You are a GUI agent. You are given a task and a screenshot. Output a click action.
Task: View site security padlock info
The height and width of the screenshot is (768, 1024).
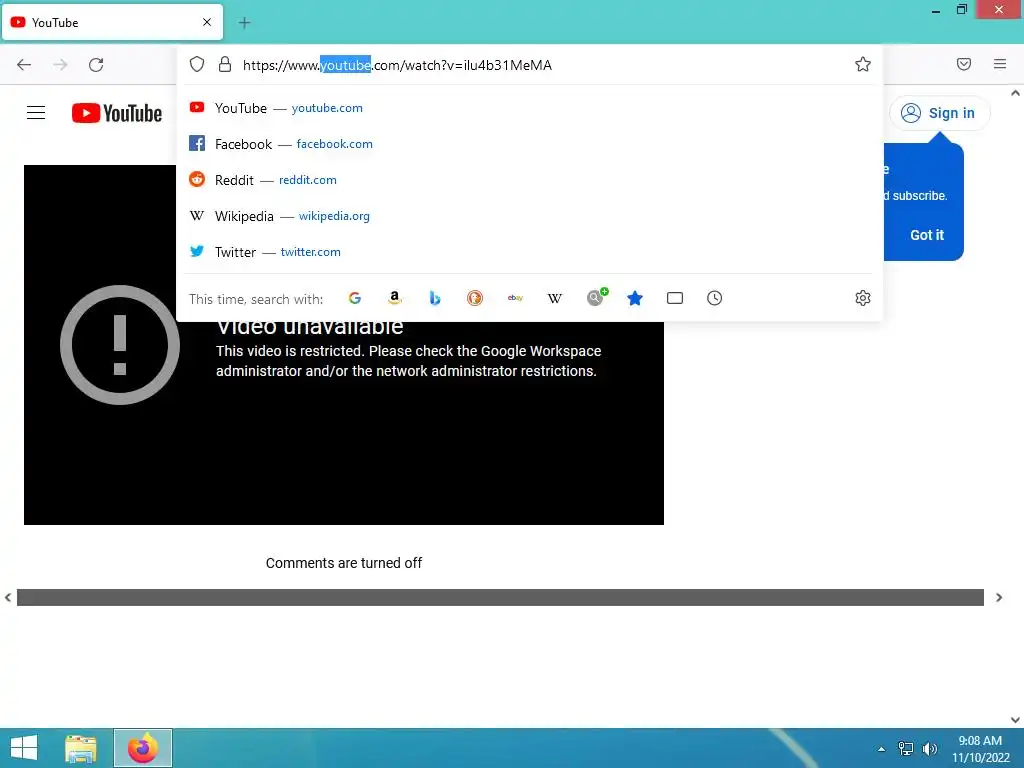coord(225,64)
